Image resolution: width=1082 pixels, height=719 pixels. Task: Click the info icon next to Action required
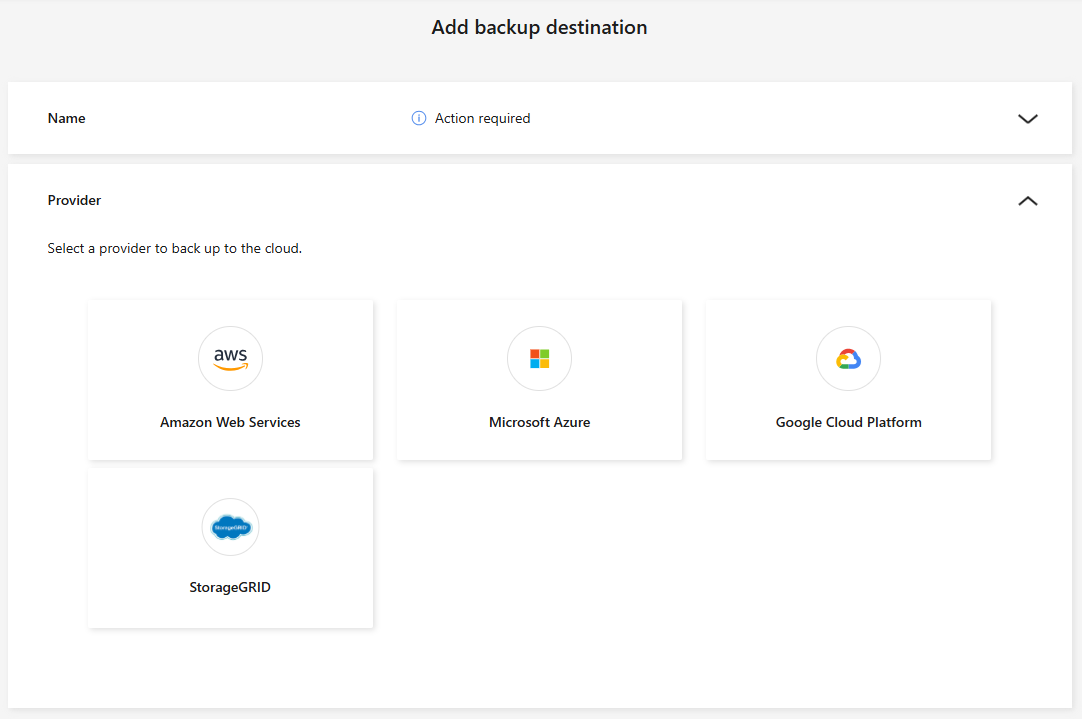click(x=418, y=118)
